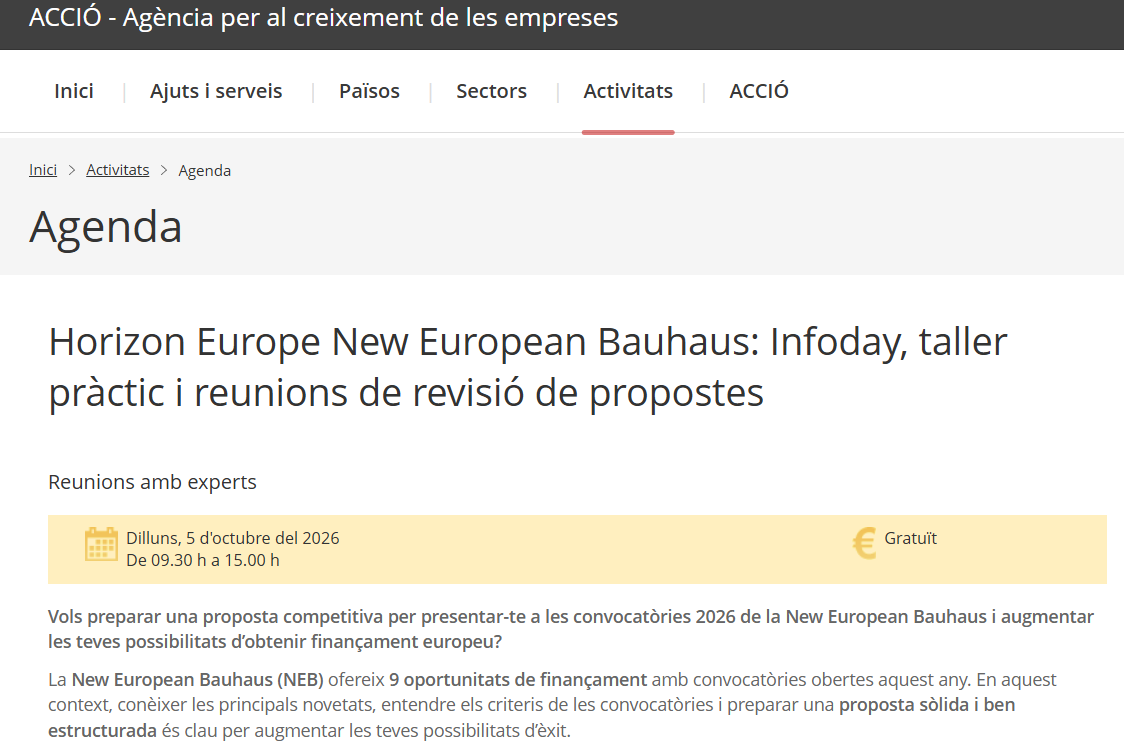
Task: Open the ACCIÓ menu item
Action: pyautogui.click(x=758, y=91)
